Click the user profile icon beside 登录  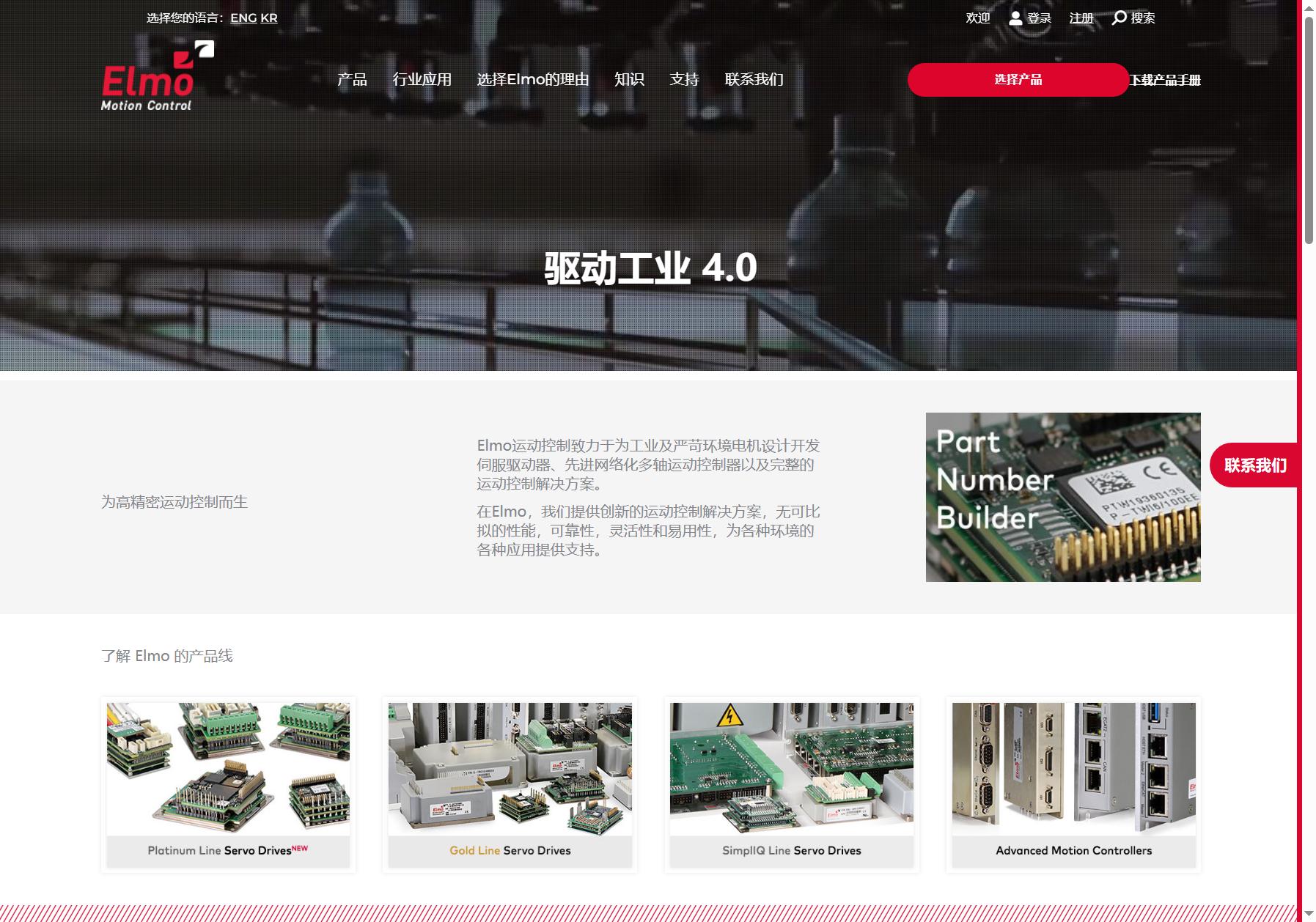1015,18
